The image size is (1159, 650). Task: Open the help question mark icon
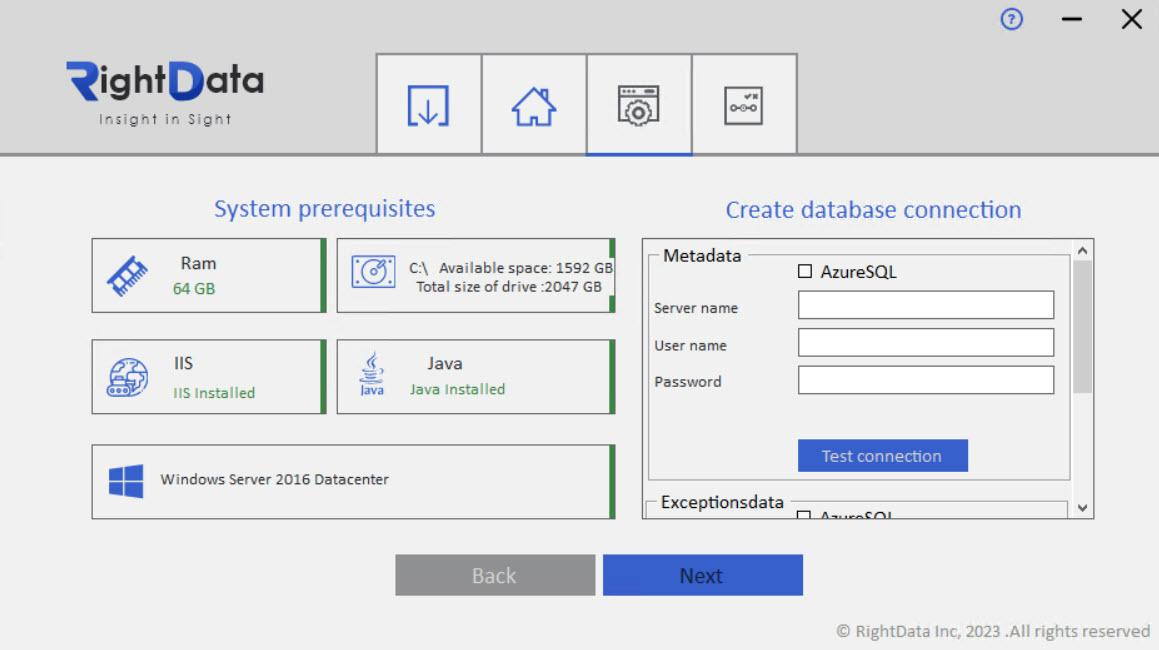click(x=1011, y=20)
